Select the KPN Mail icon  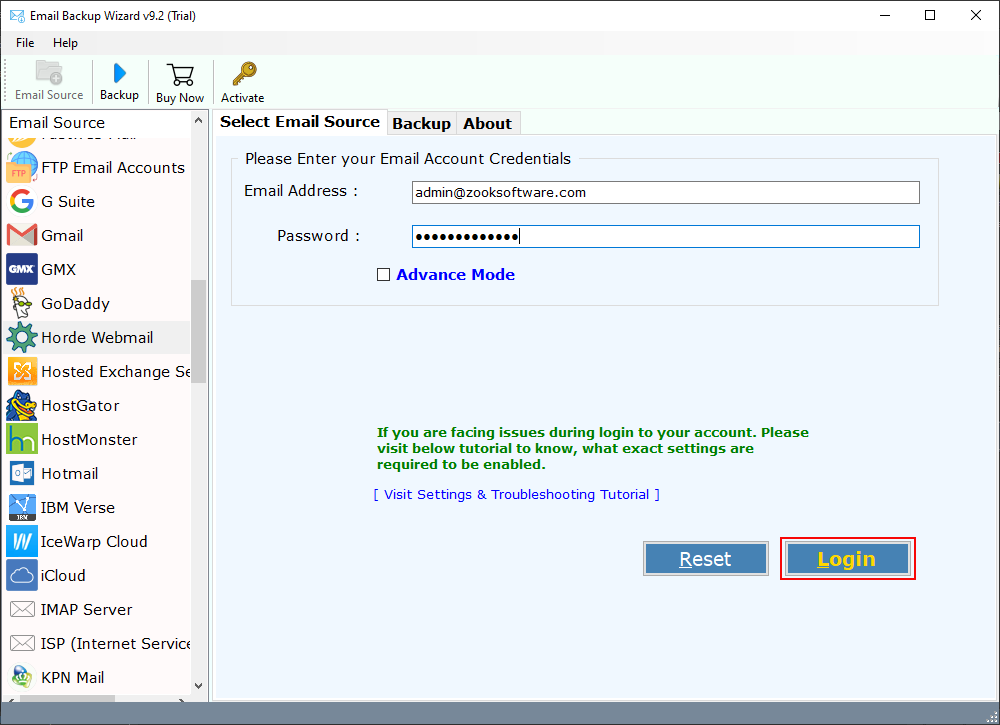[x=22, y=677]
